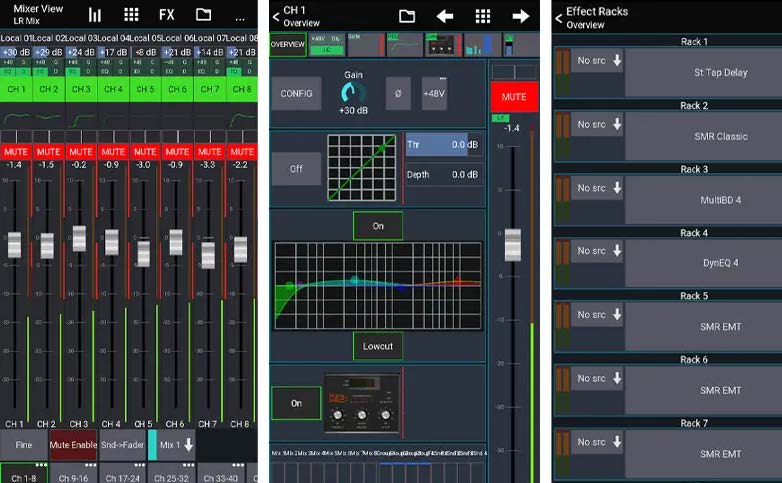Screen dimensions: 782x483
Task: Open the three-dot overflow menu in Mixer View
Action: pos(240,19)
